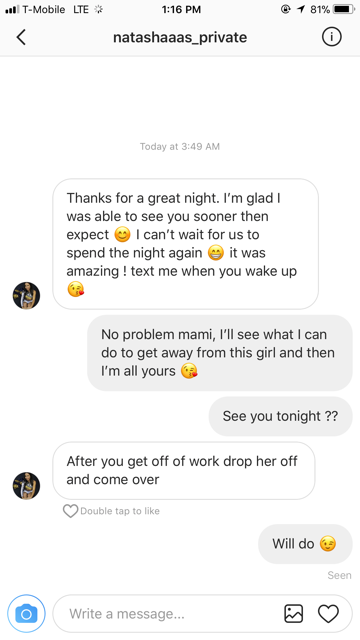Open natashaaas_private profile from header title
This screenshot has height=640, width=360.
tap(180, 37)
